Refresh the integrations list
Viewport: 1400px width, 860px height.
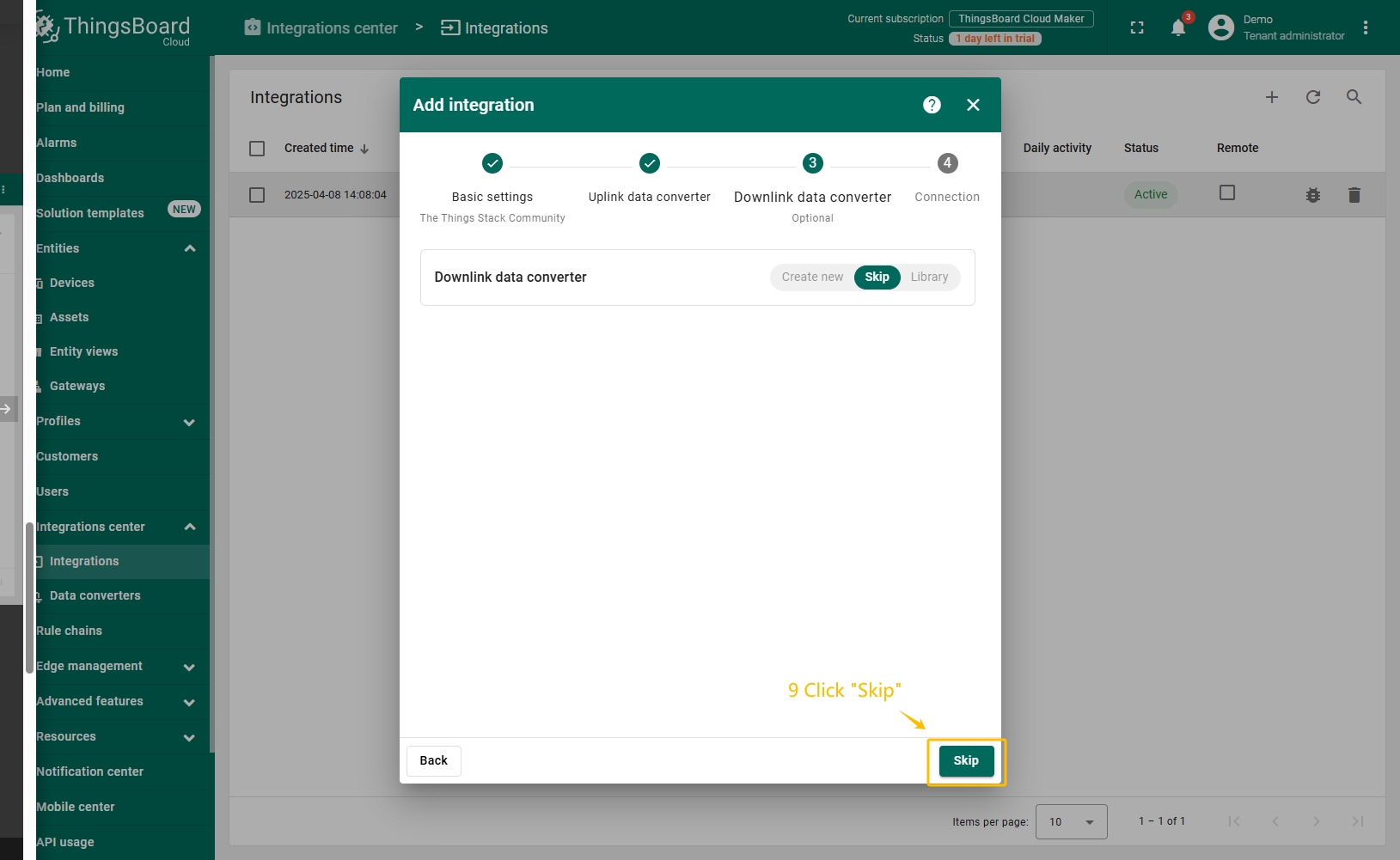click(x=1313, y=97)
